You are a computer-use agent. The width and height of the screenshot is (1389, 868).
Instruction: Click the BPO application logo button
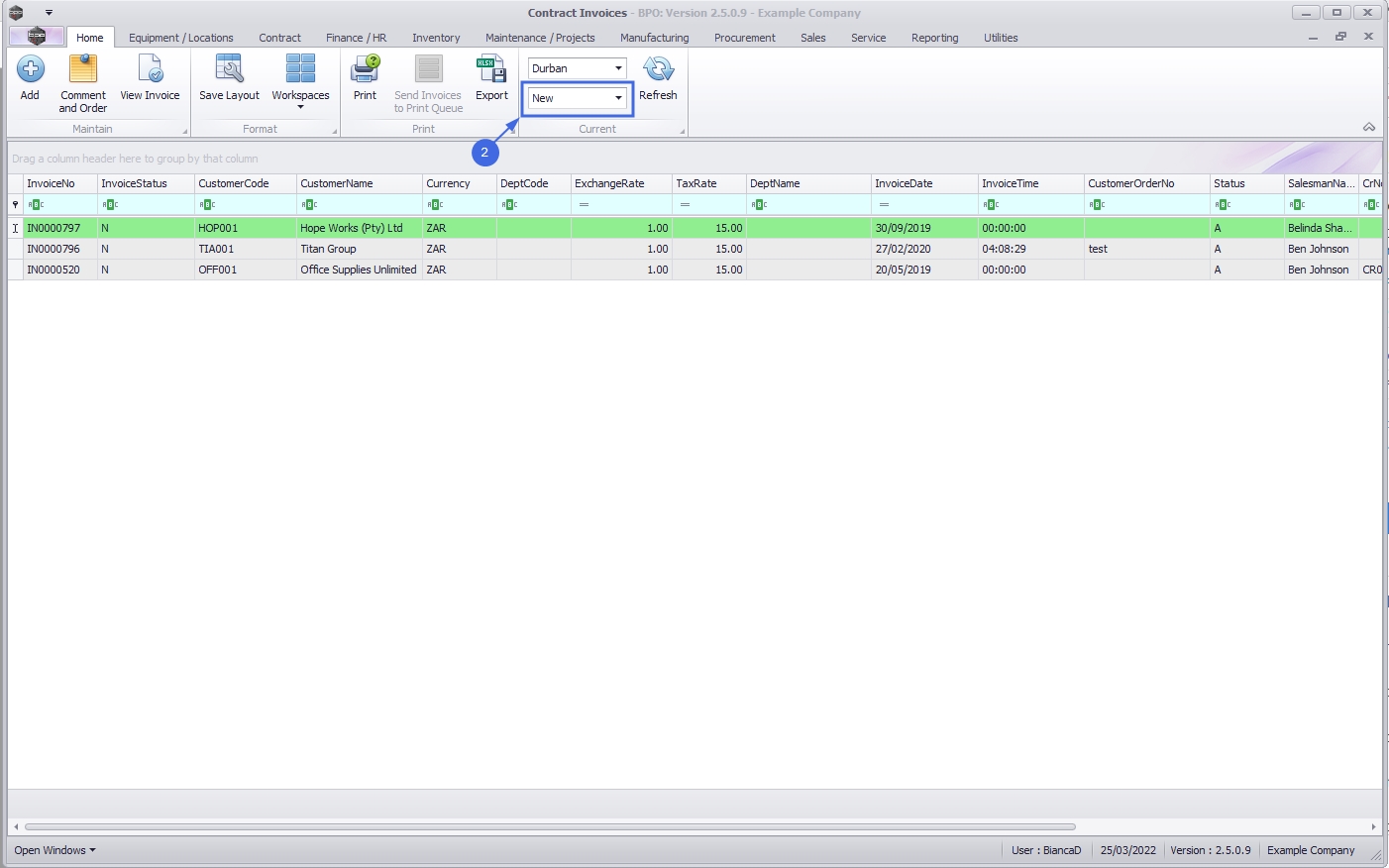[37, 37]
